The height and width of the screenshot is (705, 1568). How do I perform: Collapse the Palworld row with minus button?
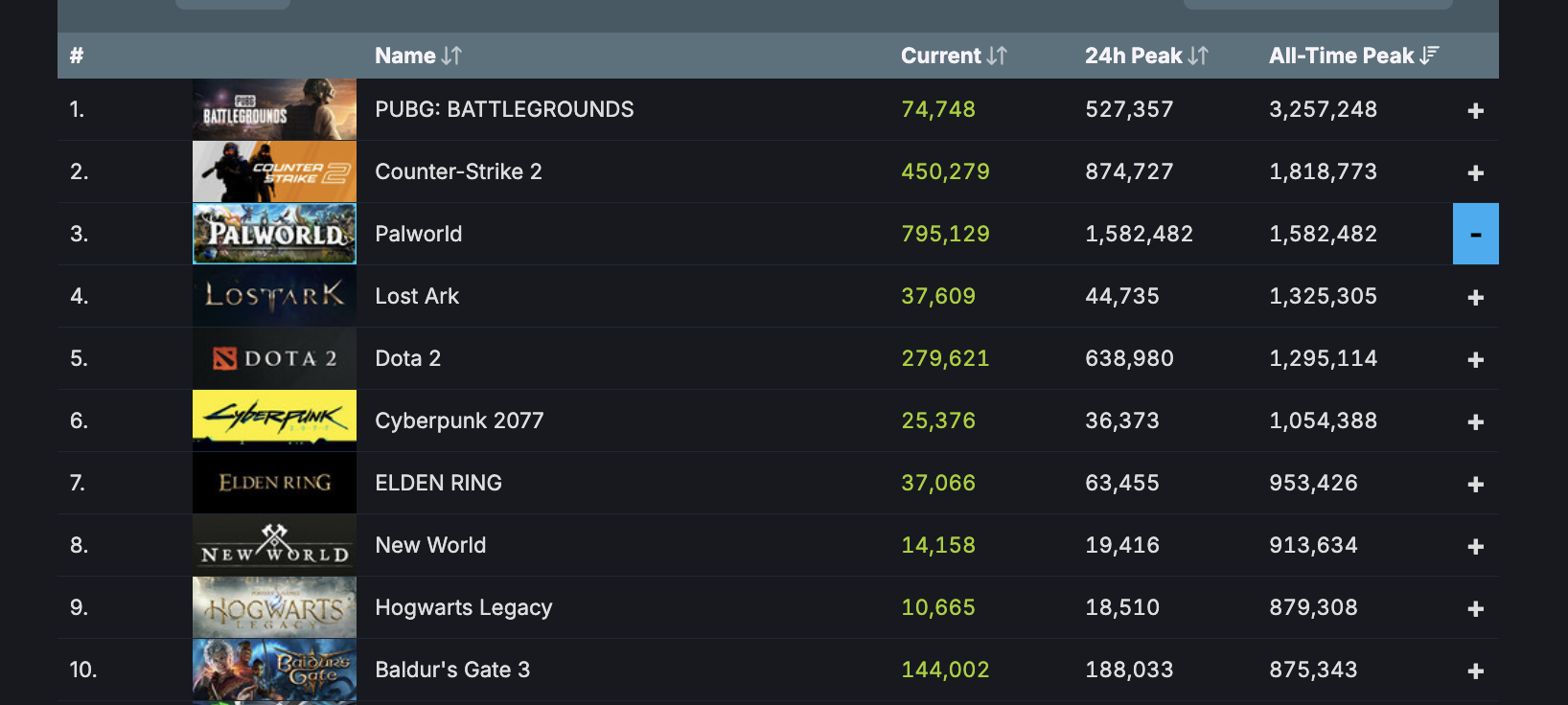(x=1476, y=234)
